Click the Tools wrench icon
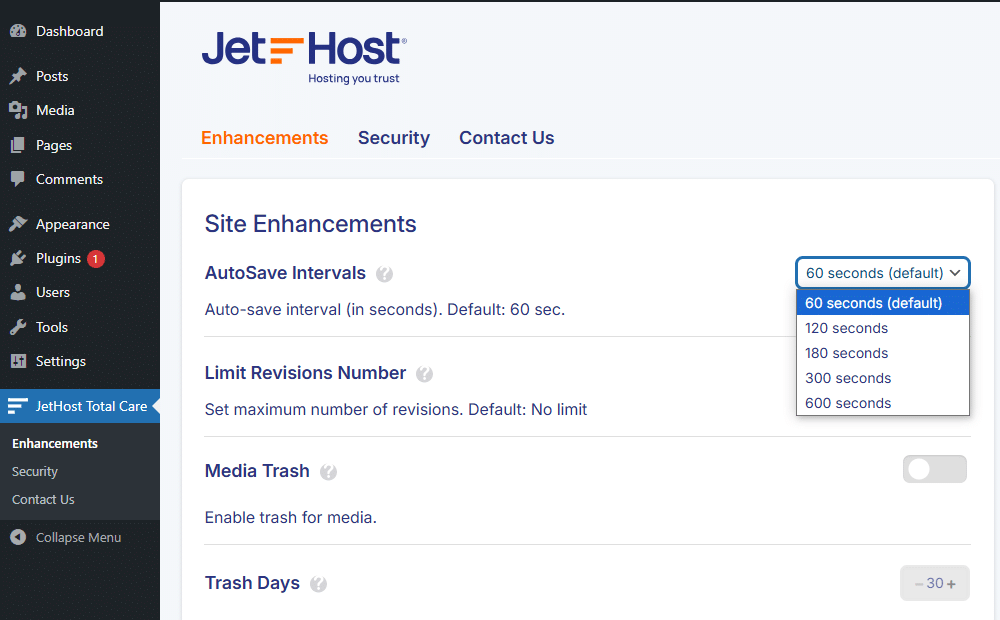Screen dimensions: 1000x620 18,327
